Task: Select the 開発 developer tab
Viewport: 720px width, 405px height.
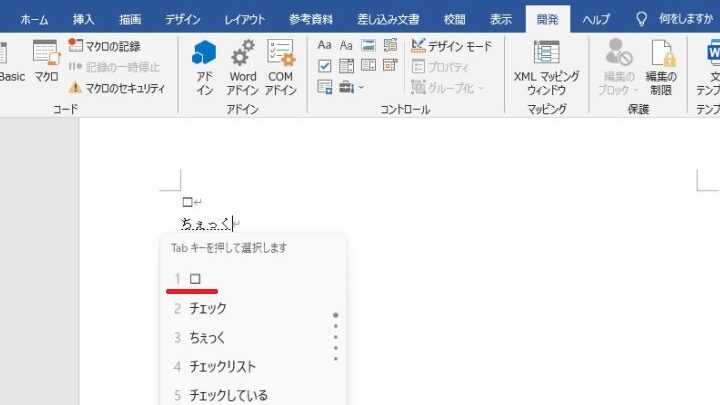Action: [x=547, y=19]
